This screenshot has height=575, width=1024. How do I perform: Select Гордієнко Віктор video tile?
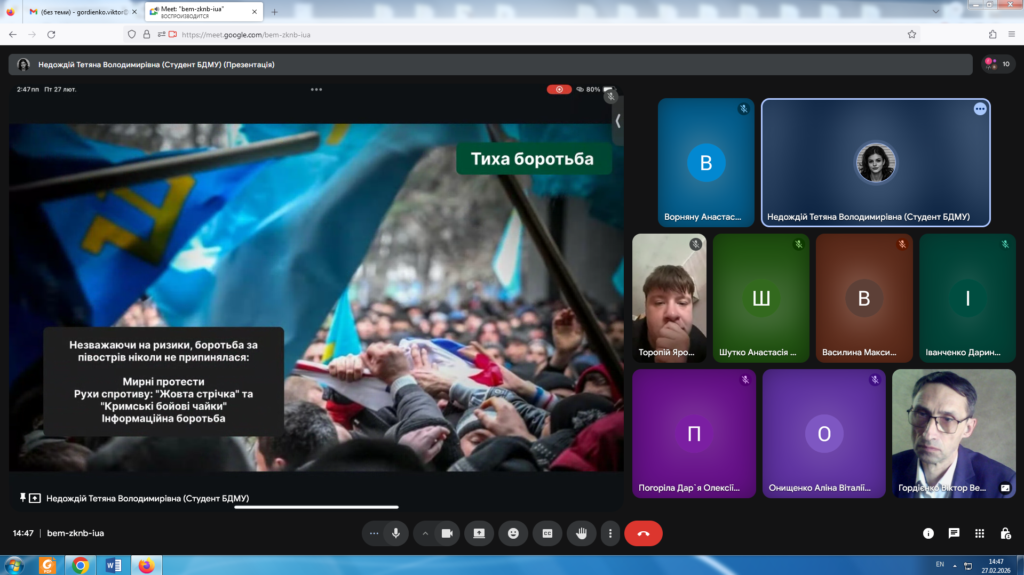(x=953, y=433)
